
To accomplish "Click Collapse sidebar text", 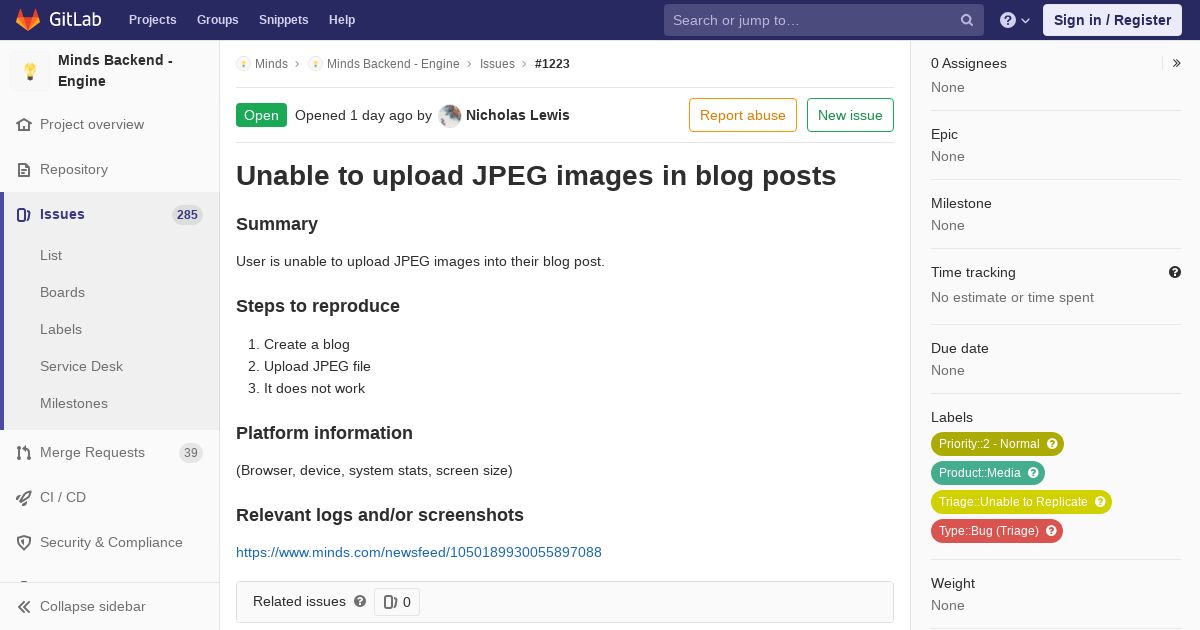I will tap(93, 607).
